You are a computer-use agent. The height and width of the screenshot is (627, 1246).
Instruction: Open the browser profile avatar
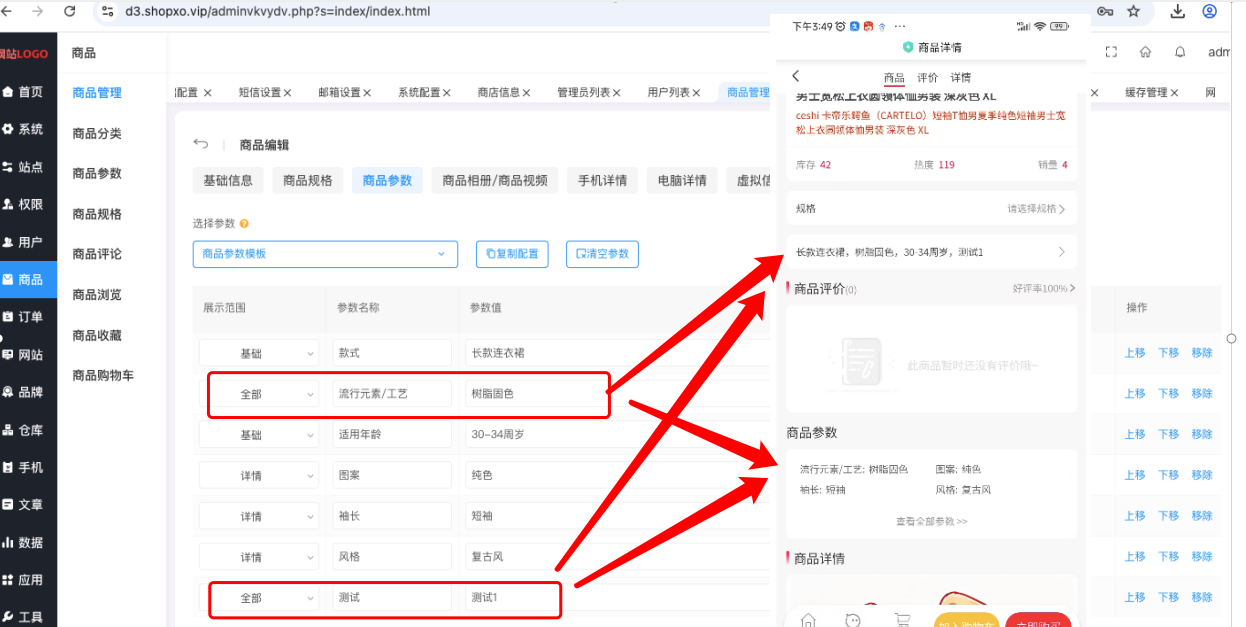tap(1210, 11)
